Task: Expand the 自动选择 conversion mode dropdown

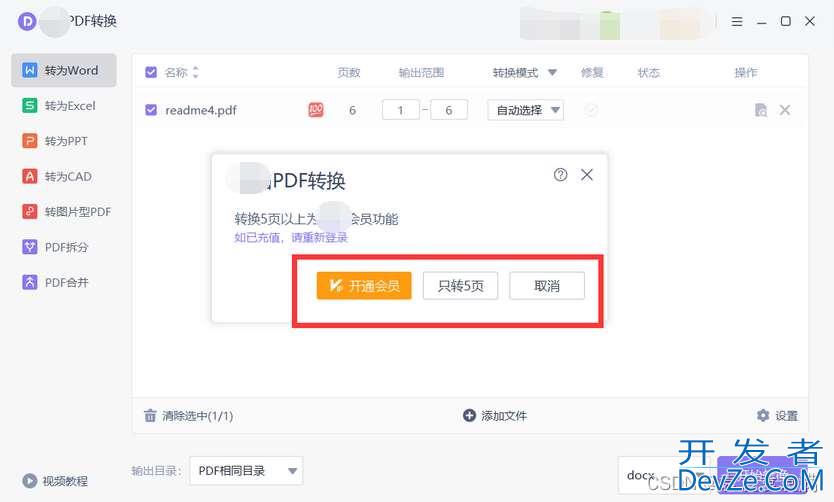Action: coord(555,110)
